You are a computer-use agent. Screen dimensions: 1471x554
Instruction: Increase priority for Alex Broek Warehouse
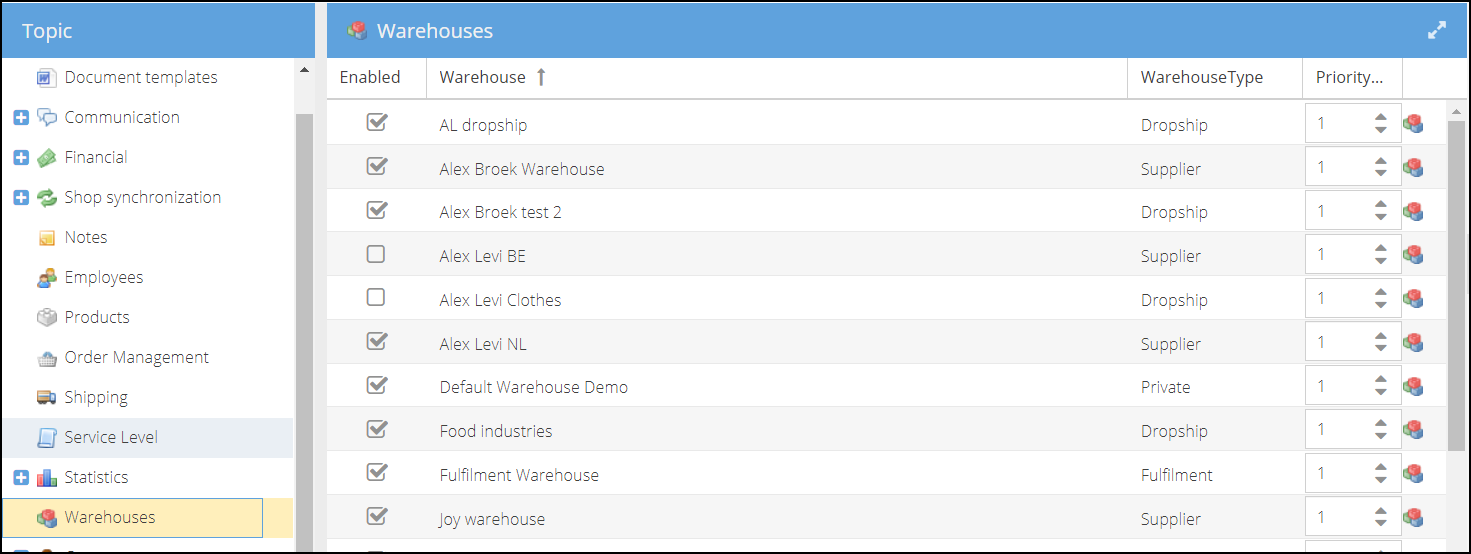[1381, 161]
